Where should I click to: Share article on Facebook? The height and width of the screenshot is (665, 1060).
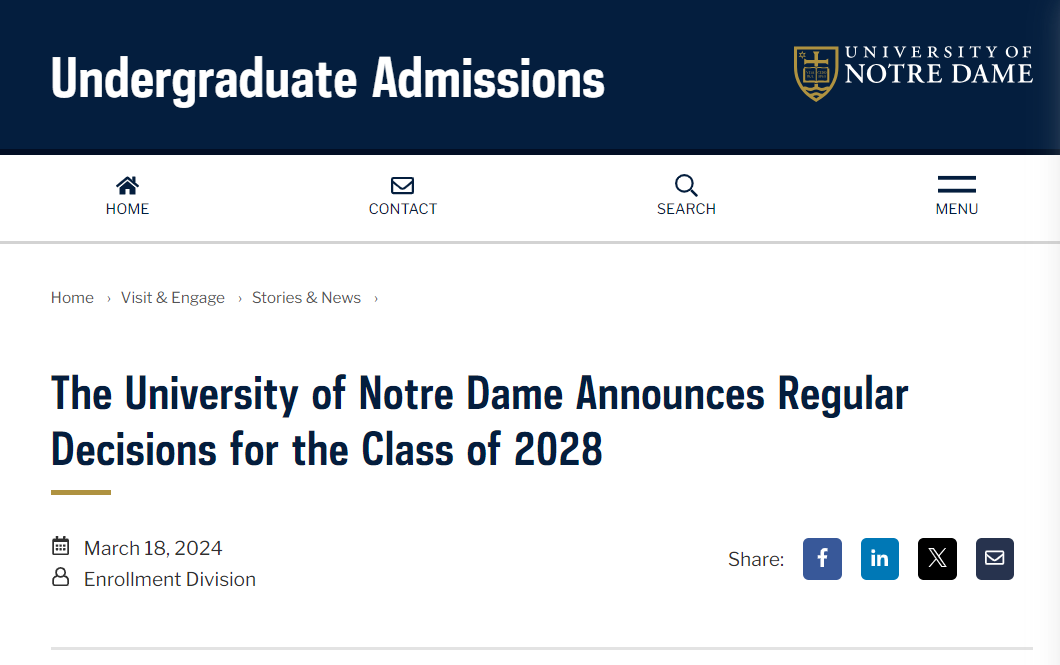pos(822,559)
